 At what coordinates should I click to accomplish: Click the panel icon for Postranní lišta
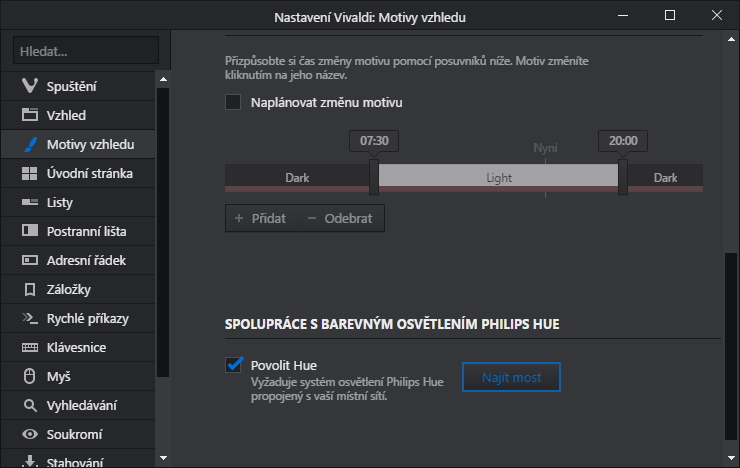click(29, 232)
